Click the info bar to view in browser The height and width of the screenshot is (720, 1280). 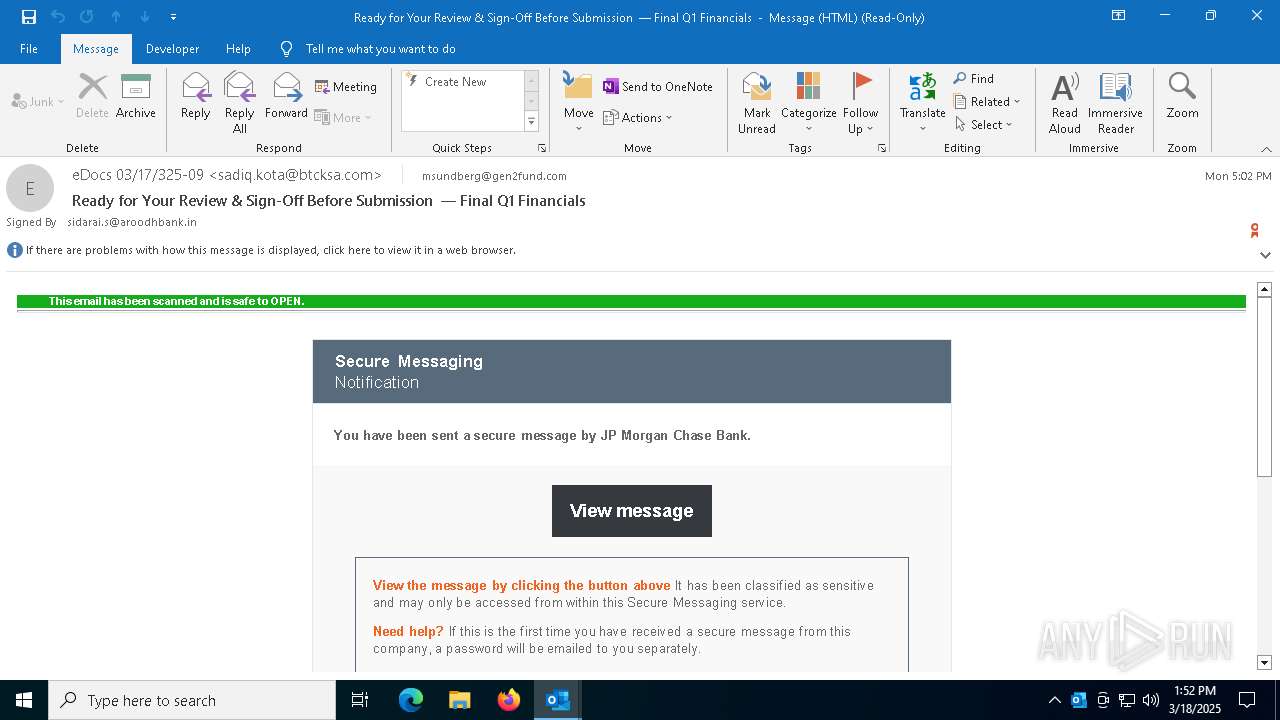[271, 250]
